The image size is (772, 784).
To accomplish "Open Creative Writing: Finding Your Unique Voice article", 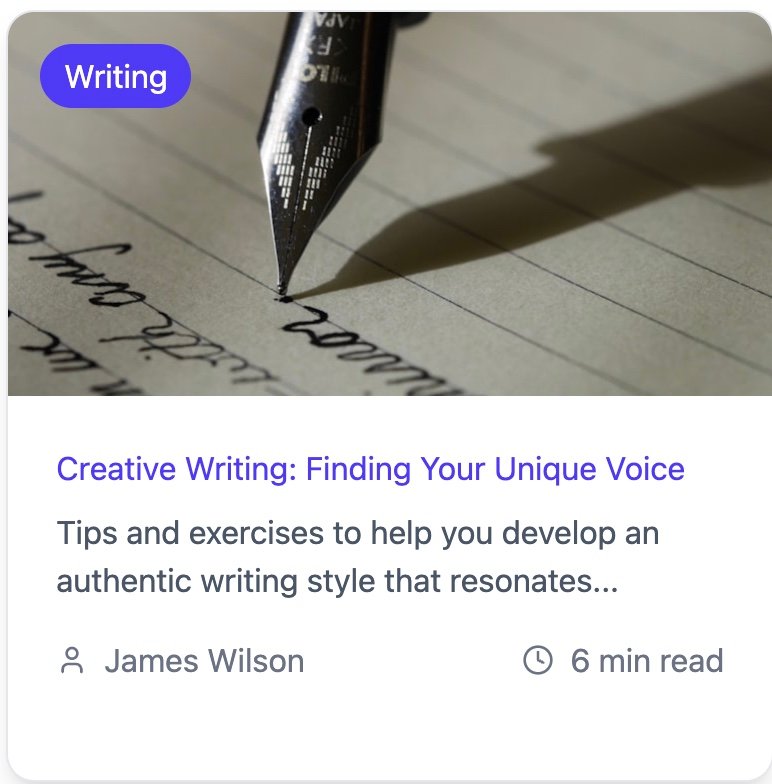I will pyautogui.click(x=370, y=469).
